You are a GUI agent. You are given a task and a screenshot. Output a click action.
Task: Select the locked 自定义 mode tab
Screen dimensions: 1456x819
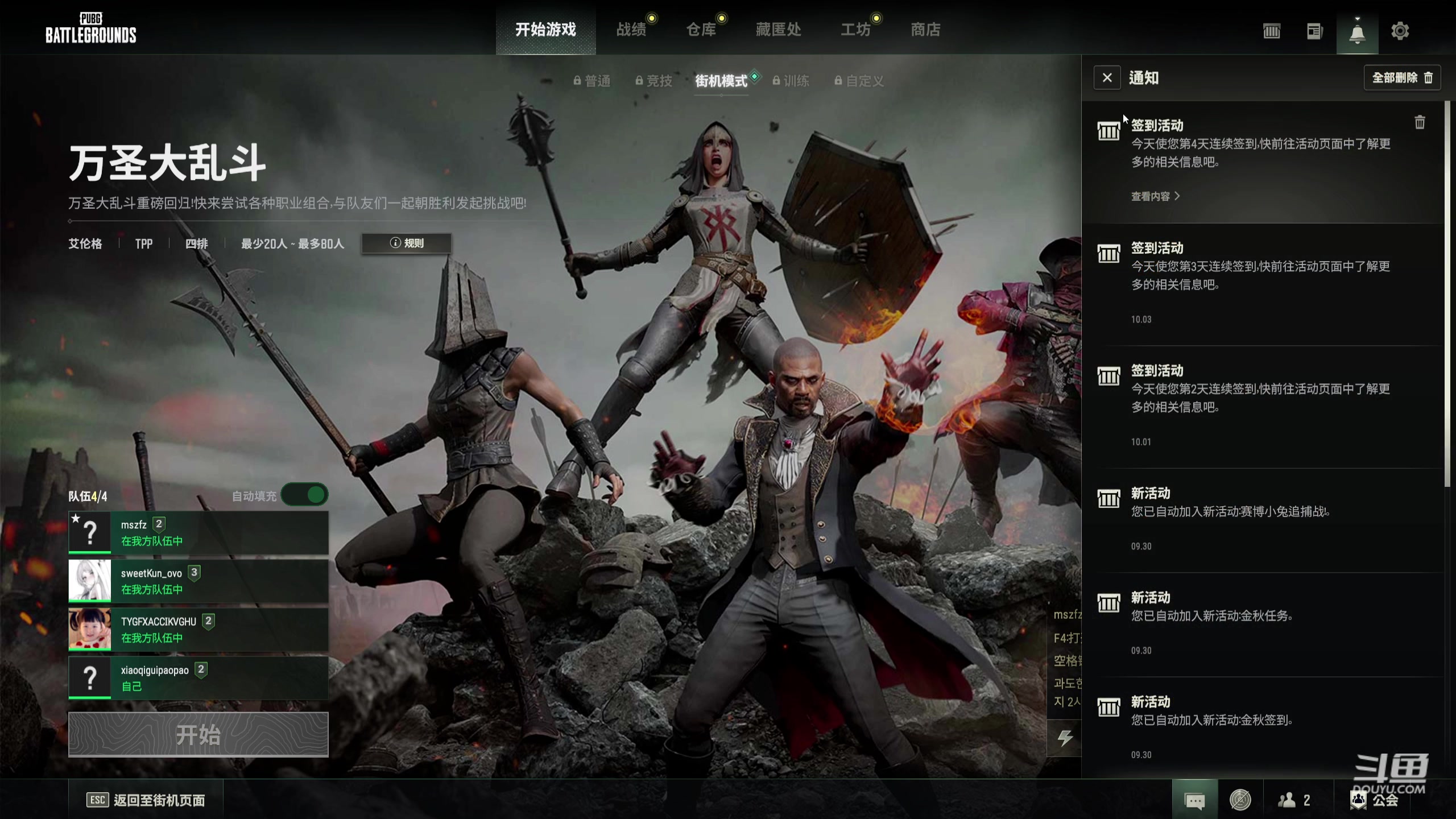click(859, 81)
